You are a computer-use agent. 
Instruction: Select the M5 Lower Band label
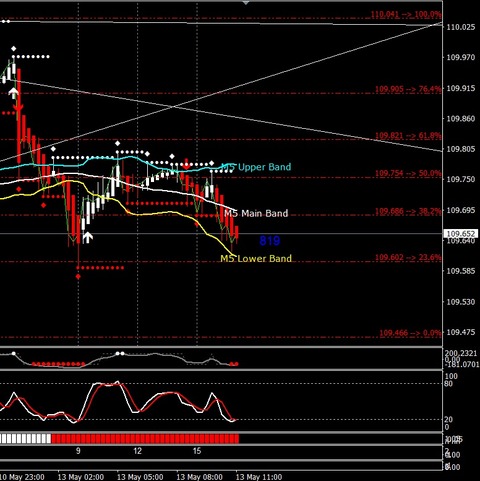[256, 258]
